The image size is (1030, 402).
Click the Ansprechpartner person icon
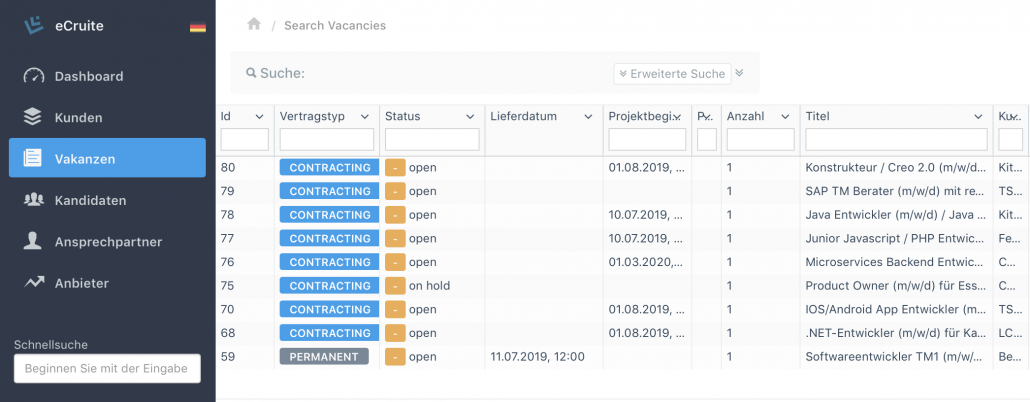[x=33, y=241]
